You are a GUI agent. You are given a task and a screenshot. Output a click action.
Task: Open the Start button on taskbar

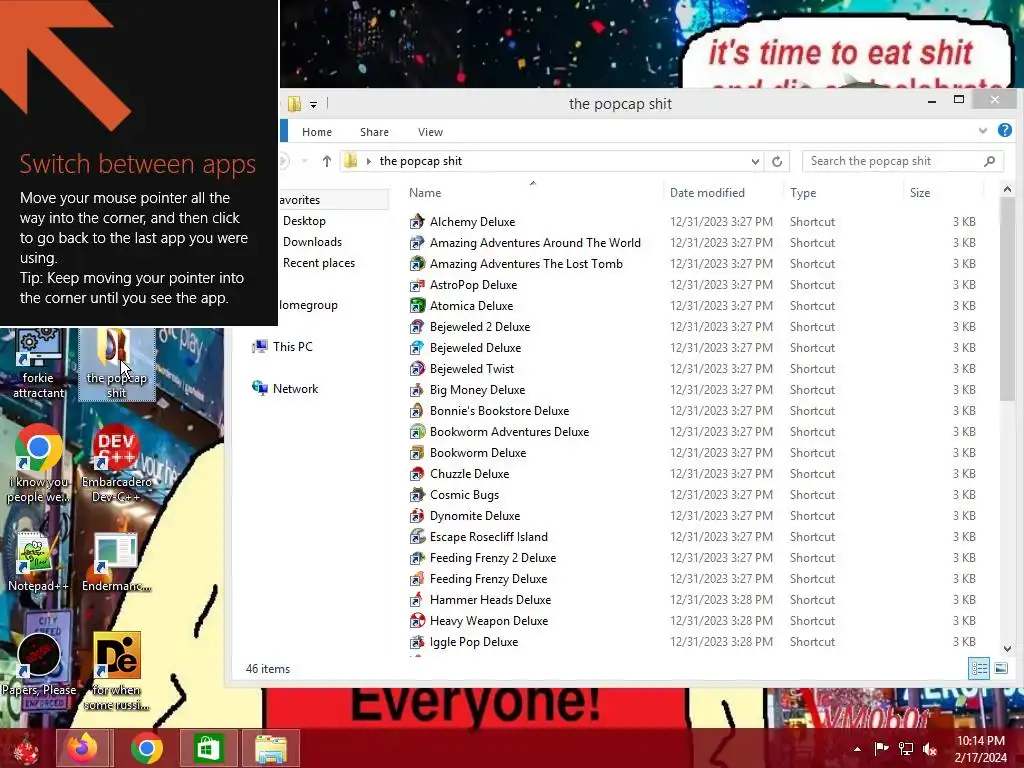(x=25, y=749)
